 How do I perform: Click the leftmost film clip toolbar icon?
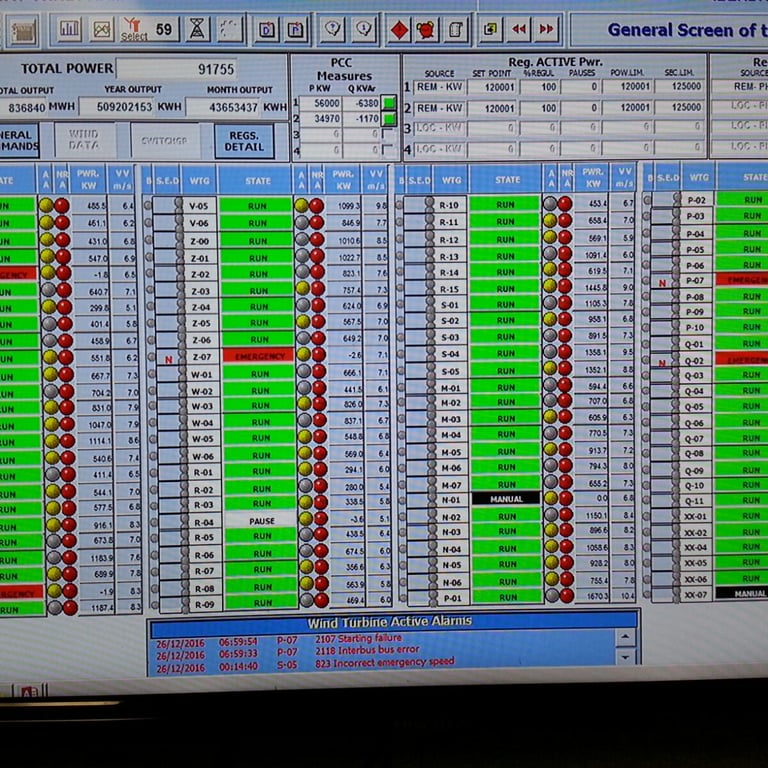[x=24, y=32]
